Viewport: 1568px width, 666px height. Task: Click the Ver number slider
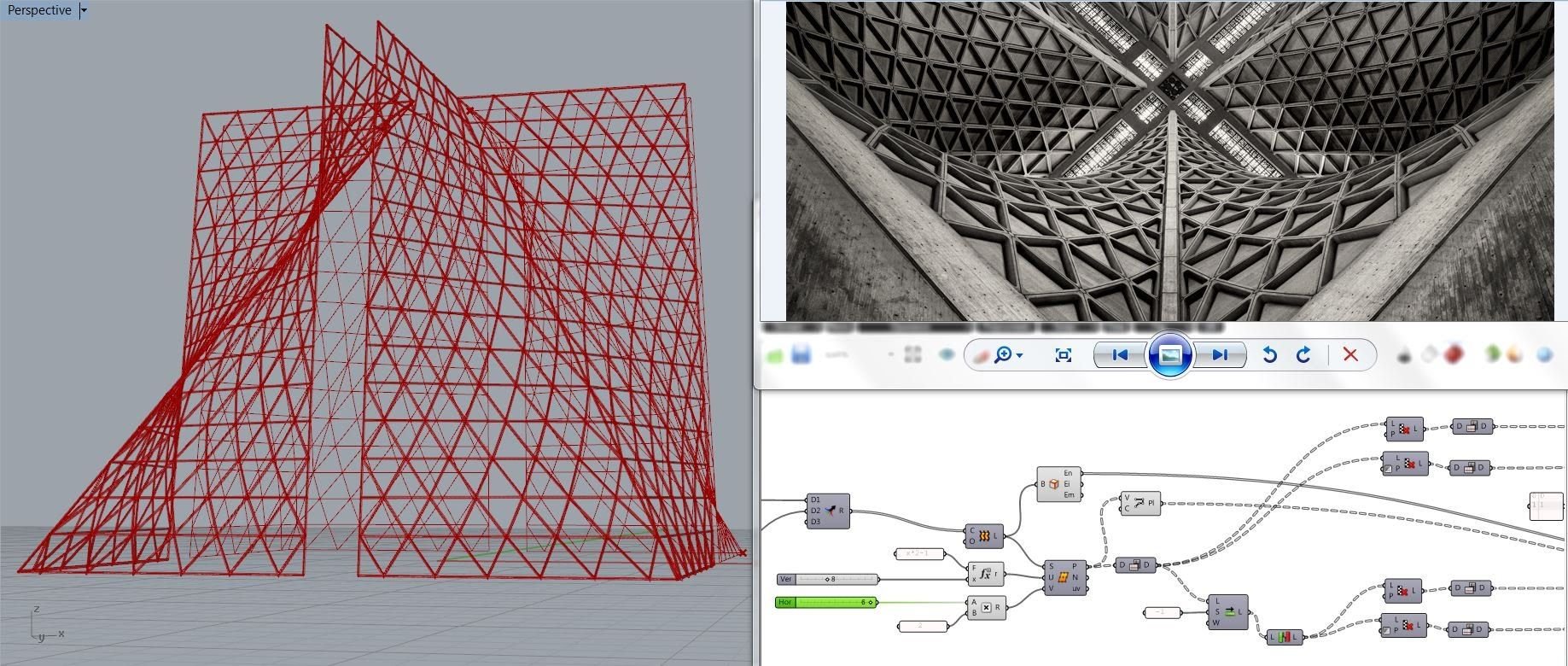827,579
